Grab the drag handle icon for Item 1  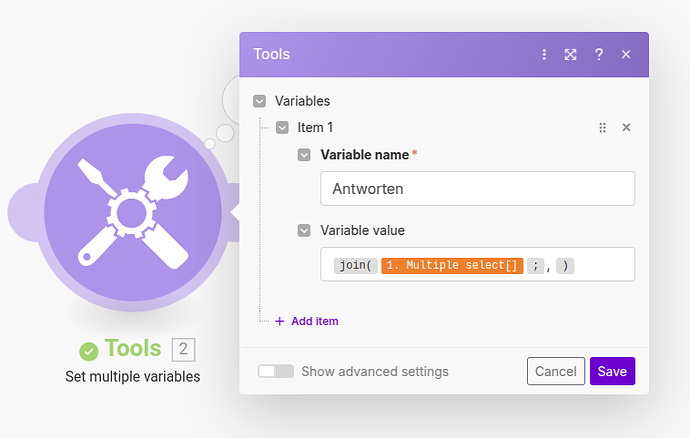602,128
